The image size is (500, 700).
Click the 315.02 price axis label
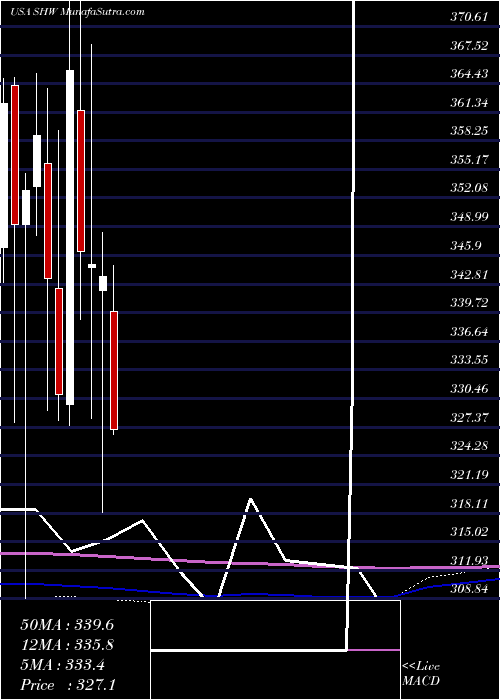(470, 532)
